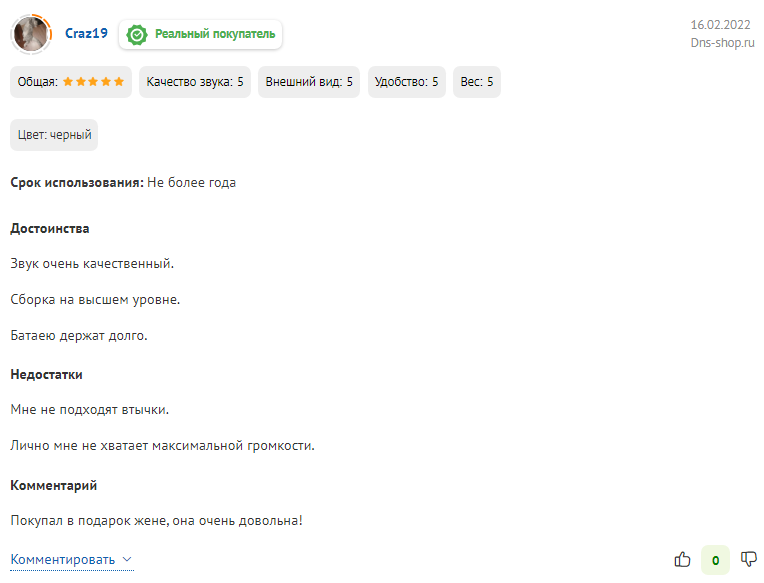The width and height of the screenshot is (764, 583).
Task: Open the Craz19 username profile link
Action: click(x=86, y=33)
